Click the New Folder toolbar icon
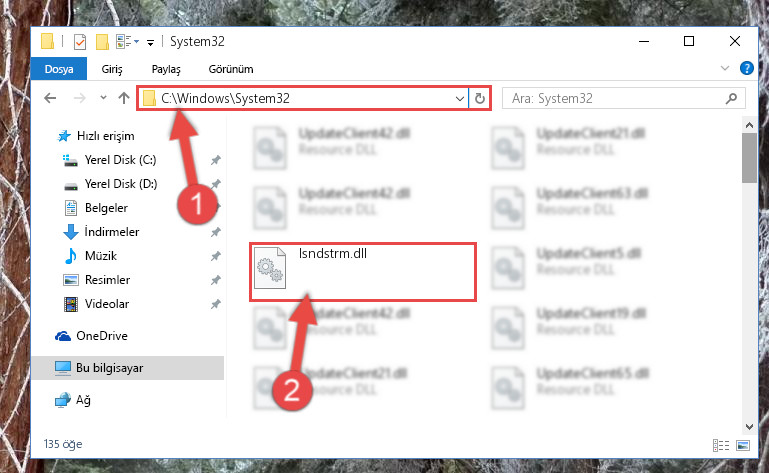This screenshot has width=769, height=473. [x=102, y=42]
